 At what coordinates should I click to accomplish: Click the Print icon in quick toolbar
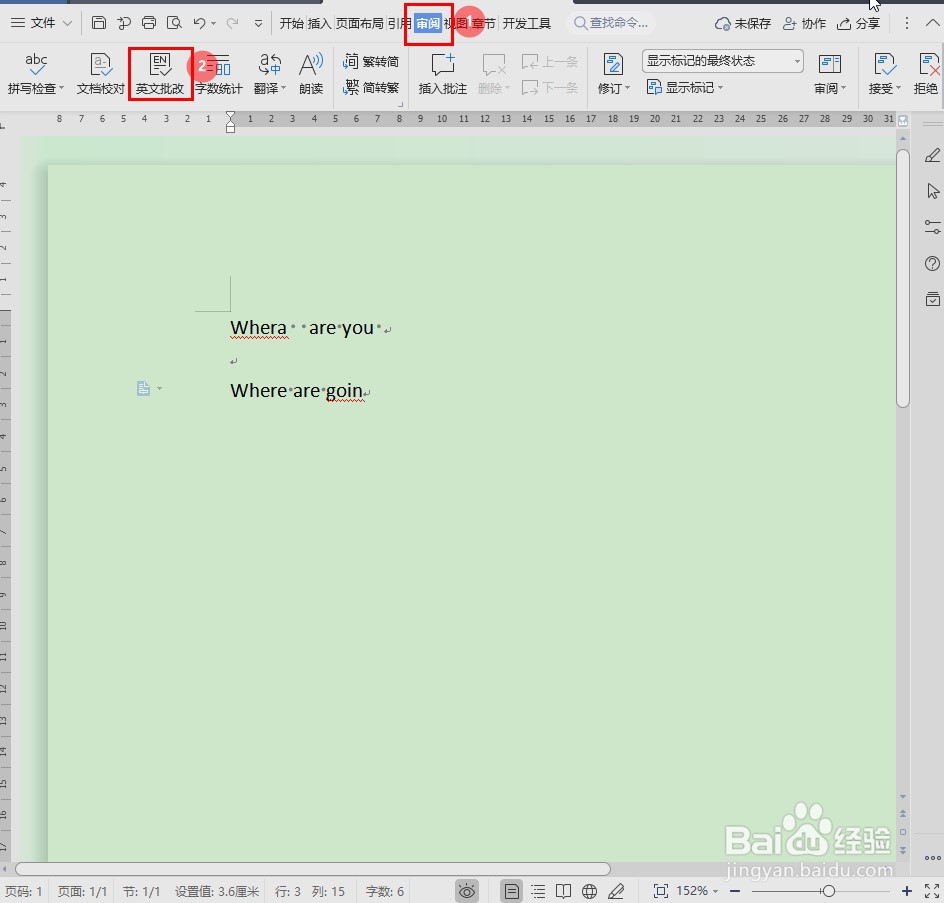coord(149,23)
